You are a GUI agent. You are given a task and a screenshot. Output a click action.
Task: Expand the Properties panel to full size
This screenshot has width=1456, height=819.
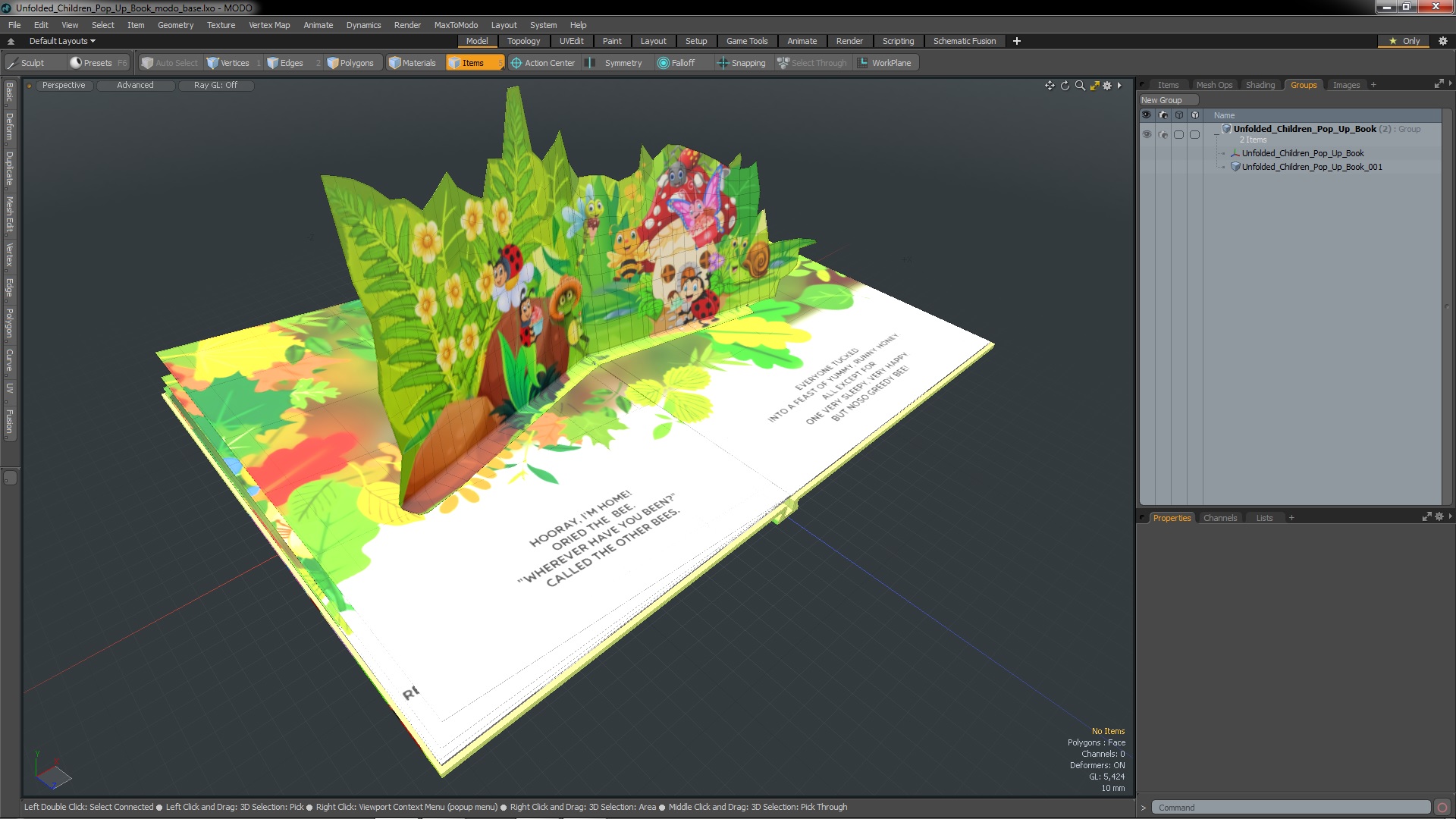1426,516
